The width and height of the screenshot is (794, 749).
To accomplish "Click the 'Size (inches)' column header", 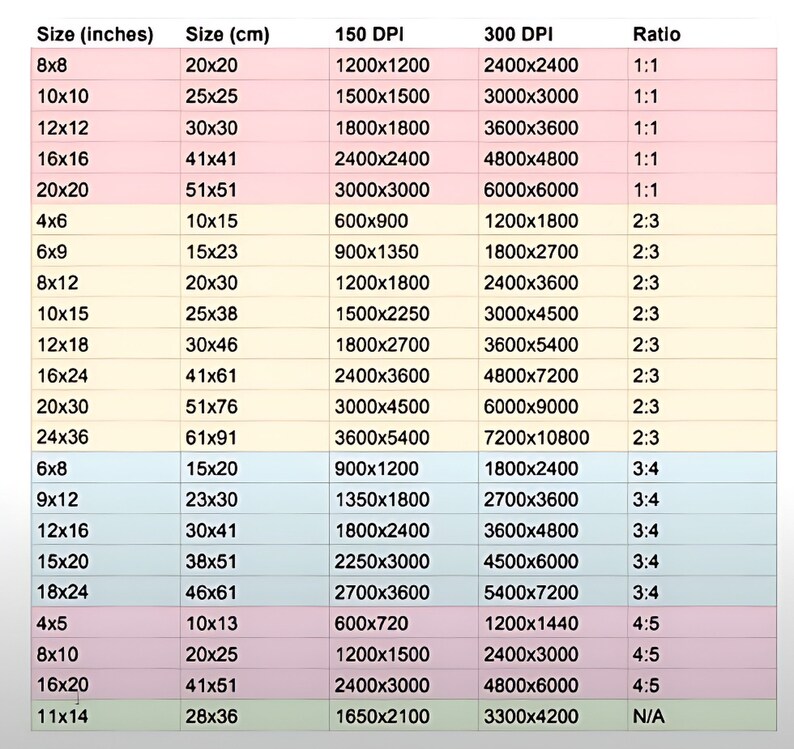I will 95,34.
